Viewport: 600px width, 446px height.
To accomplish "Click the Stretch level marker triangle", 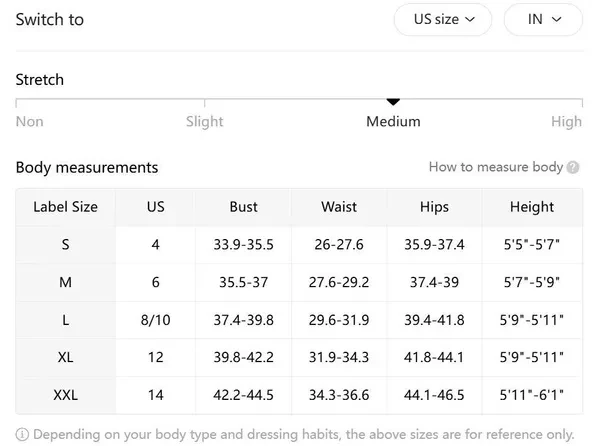I will (x=393, y=101).
